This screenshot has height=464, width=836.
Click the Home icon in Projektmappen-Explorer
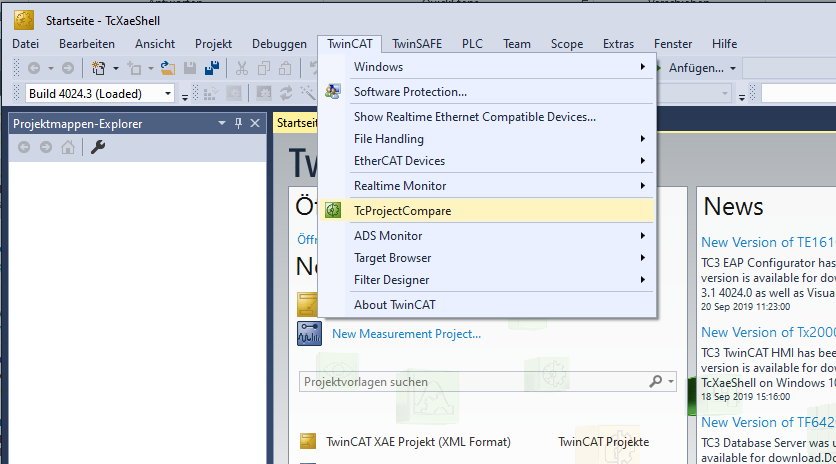tap(68, 147)
